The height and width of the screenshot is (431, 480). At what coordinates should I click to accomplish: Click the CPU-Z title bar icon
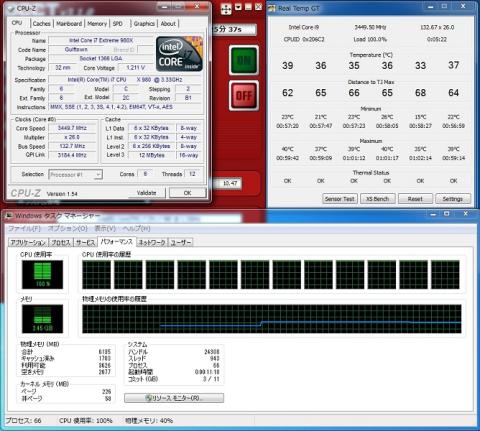click(x=10, y=8)
